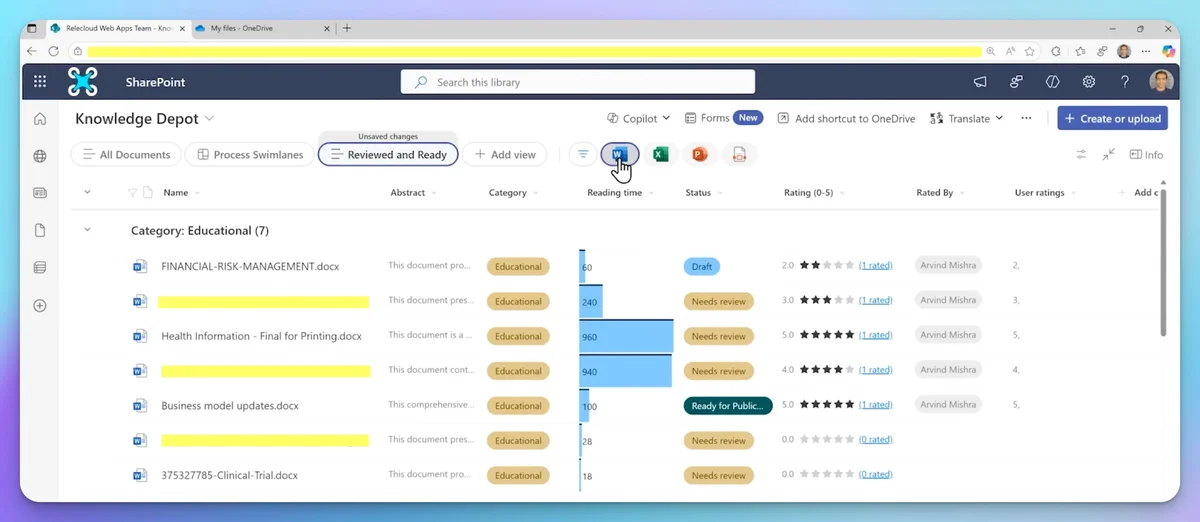Filter library by PDF file type
Viewport: 1200px width, 522px height.
(x=739, y=154)
